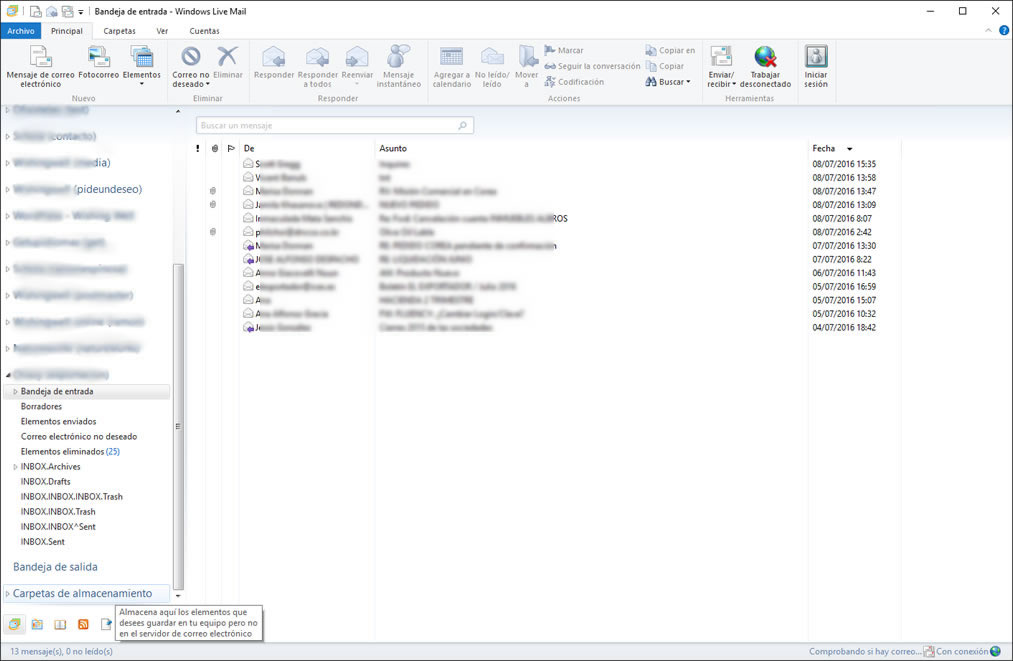The height and width of the screenshot is (661, 1013).
Task: Open Mensaje instantáneo from the ribbon
Action: tap(399, 67)
